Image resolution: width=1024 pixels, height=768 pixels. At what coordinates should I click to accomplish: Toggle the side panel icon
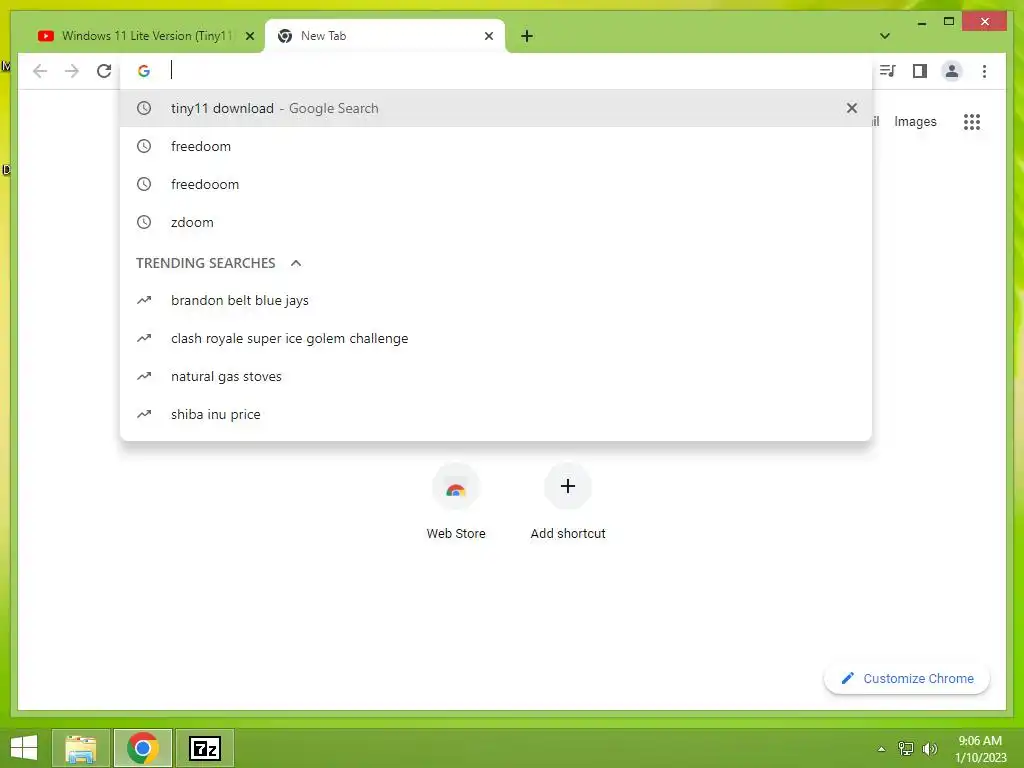click(x=920, y=71)
